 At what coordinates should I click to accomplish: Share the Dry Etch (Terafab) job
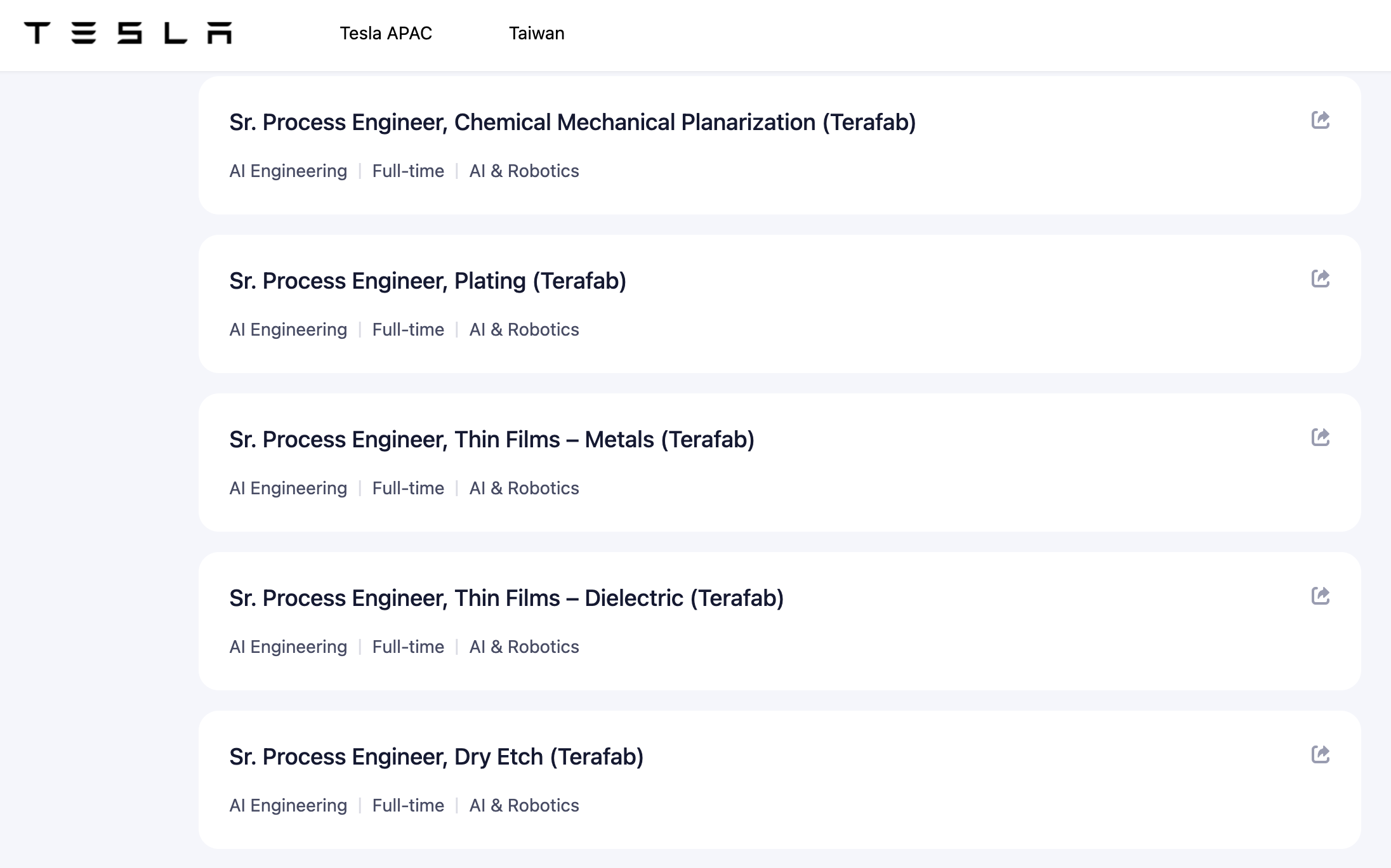click(1320, 754)
